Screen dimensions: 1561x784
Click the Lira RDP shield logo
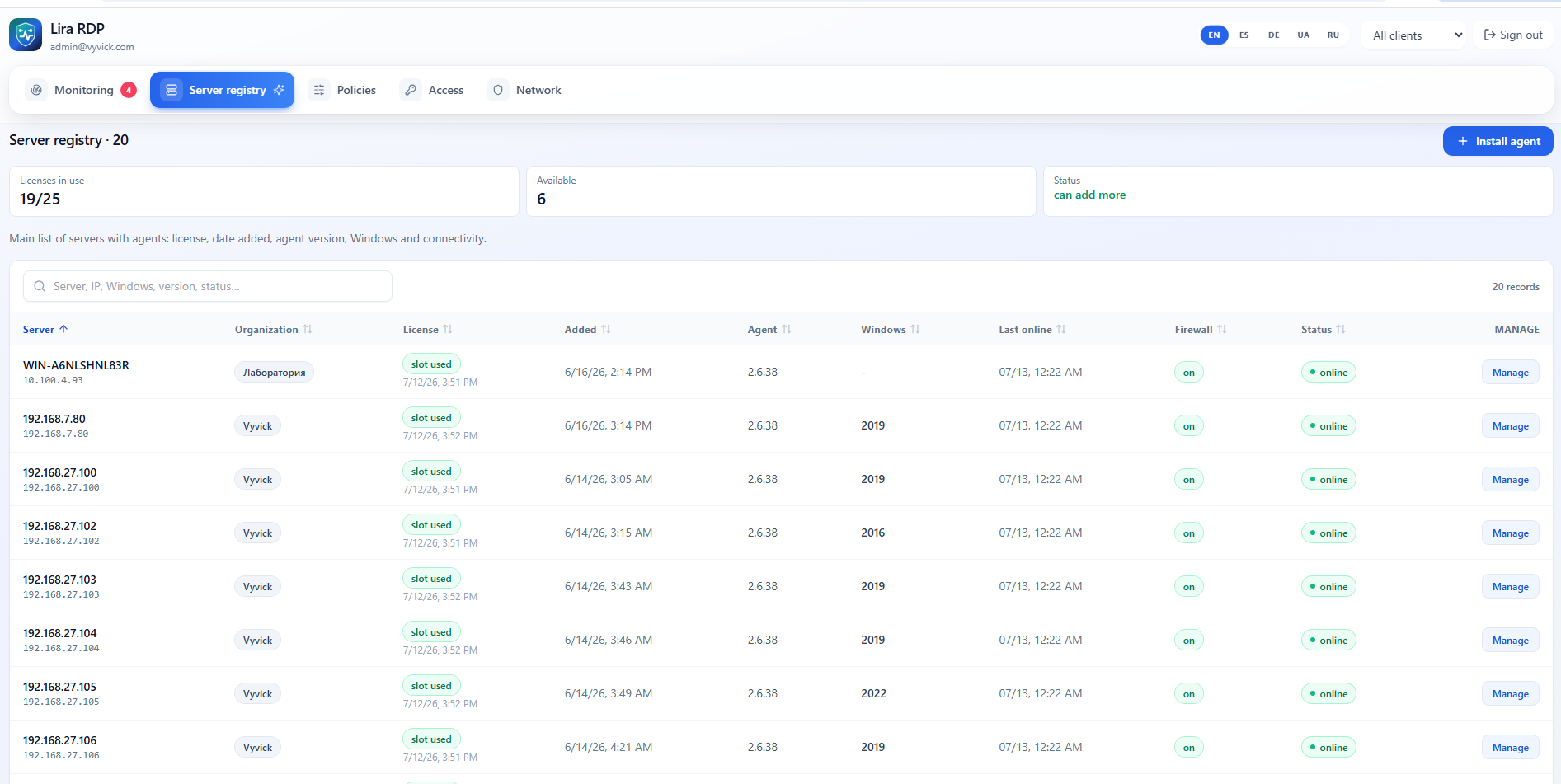[x=26, y=35]
